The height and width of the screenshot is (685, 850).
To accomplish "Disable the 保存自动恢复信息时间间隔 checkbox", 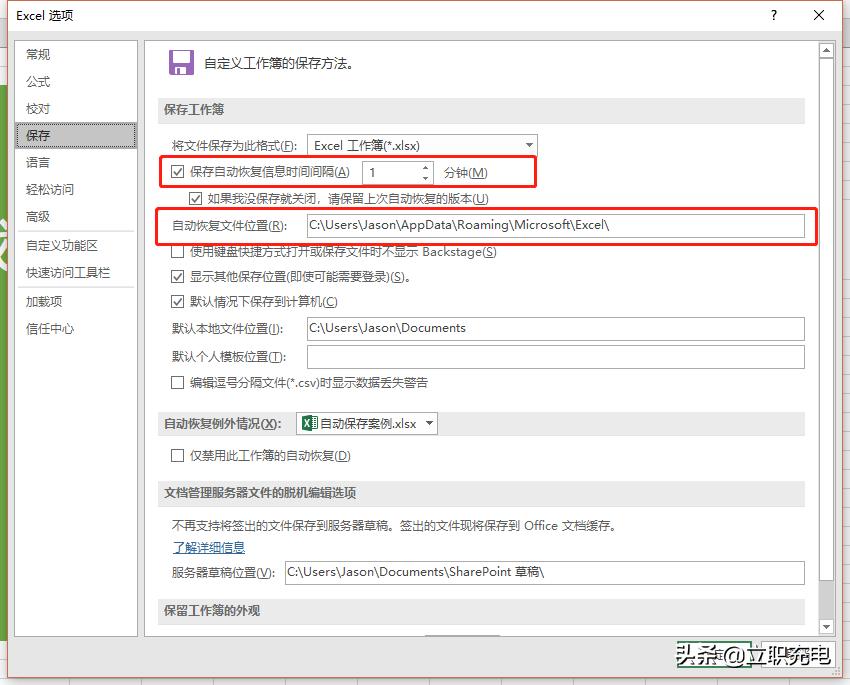I will [x=177, y=172].
